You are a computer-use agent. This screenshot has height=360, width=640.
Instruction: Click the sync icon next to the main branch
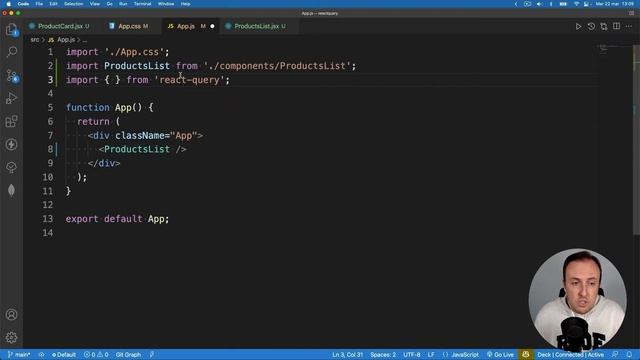(x=41, y=355)
